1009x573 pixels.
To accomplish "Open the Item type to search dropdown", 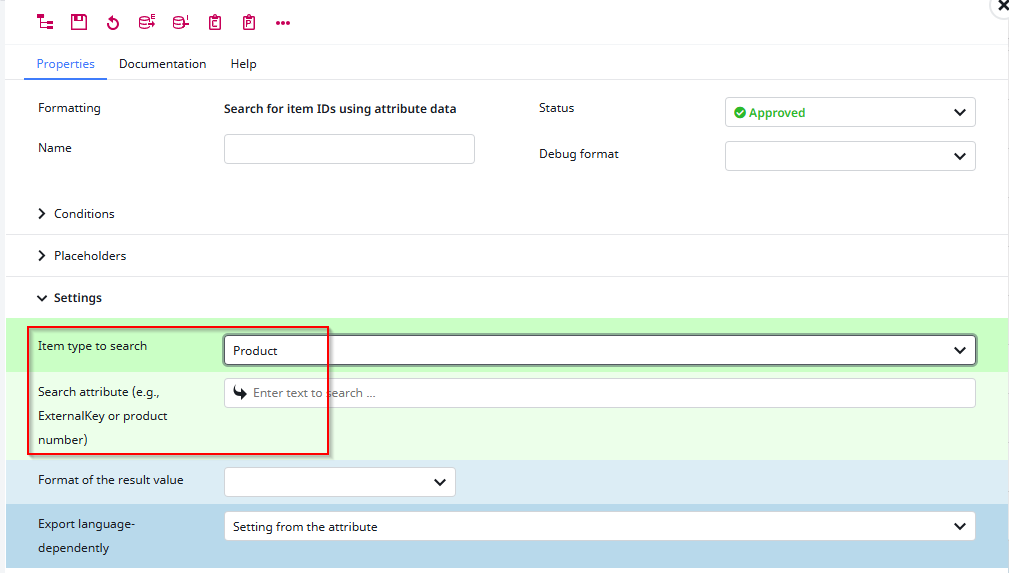I will pos(600,350).
